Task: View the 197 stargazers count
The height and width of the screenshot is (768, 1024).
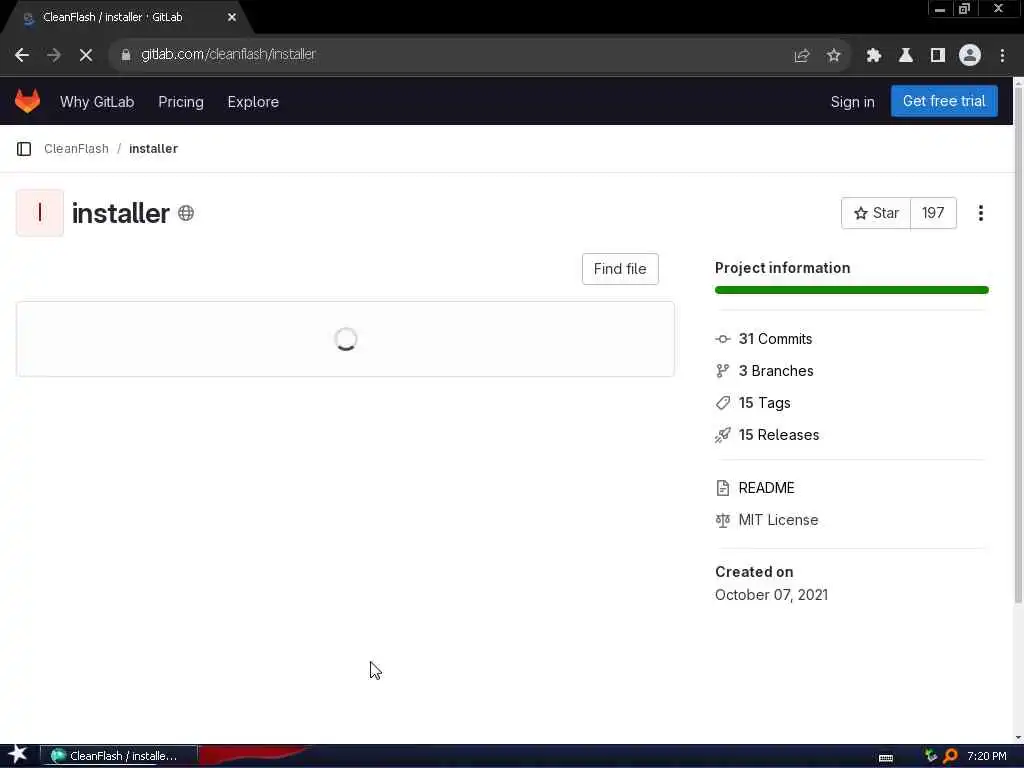Action: pyautogui.click(x=933, y=213)
